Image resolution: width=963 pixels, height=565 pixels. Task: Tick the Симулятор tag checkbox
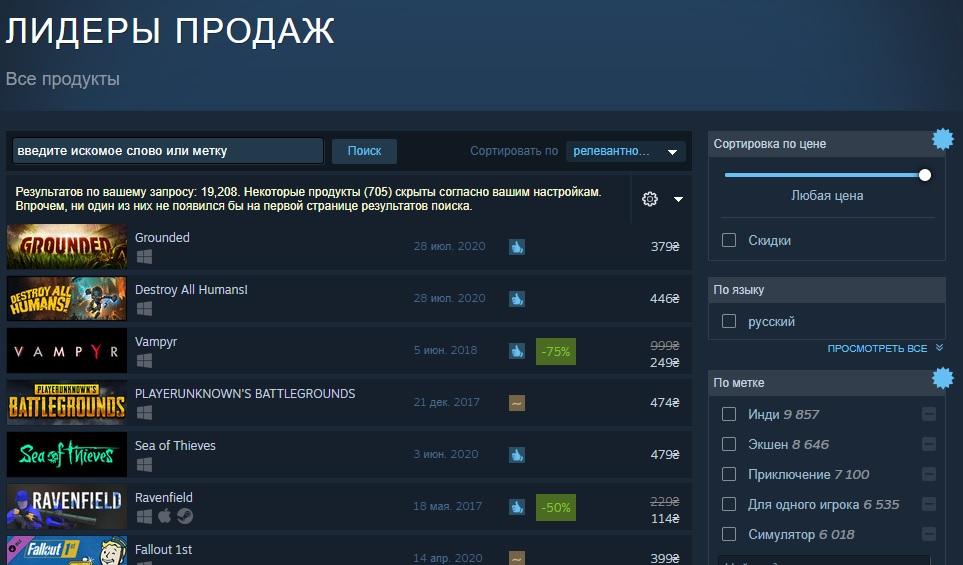729,535
